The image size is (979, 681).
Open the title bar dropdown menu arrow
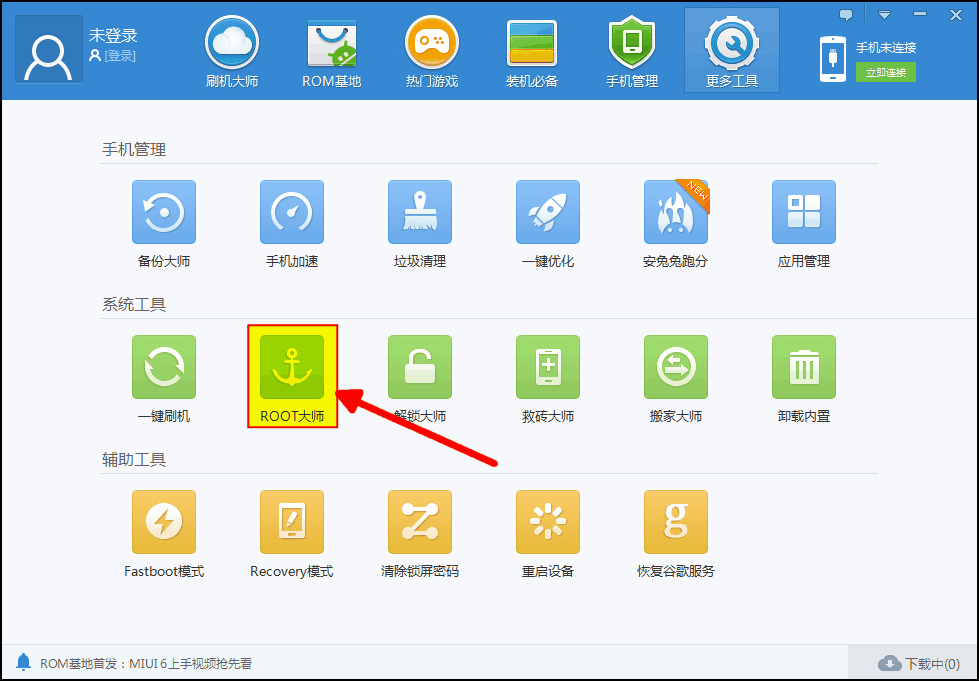pos(884,15)
